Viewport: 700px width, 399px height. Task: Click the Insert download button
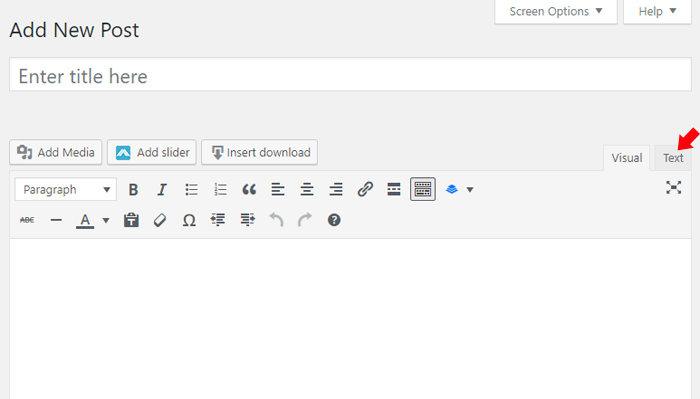(x=259, y=152)
